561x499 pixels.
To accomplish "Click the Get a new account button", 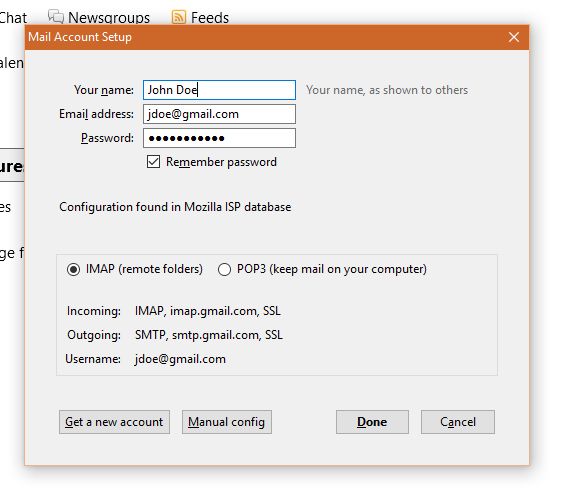I will (114, 422).
